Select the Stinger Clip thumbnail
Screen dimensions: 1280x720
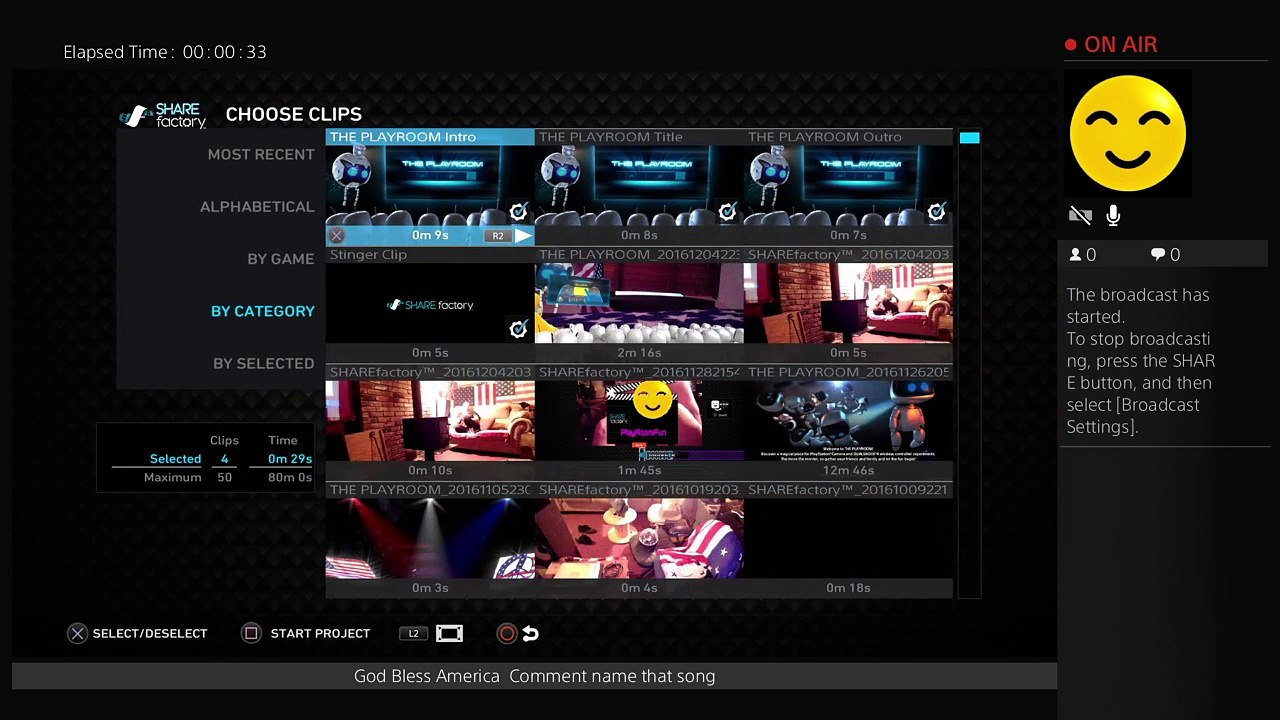pos(430,304)
